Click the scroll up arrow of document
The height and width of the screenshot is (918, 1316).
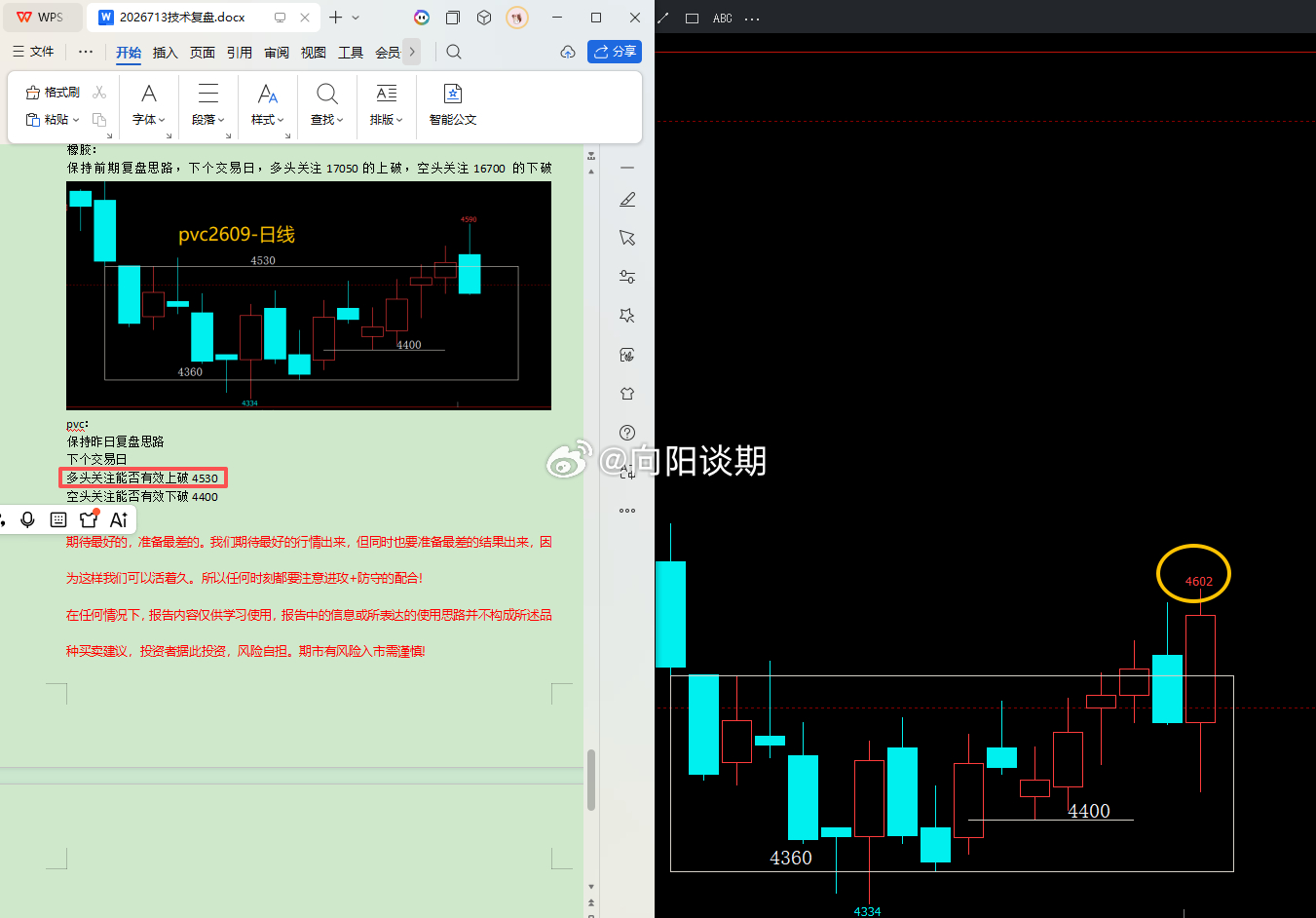point(591,172)
